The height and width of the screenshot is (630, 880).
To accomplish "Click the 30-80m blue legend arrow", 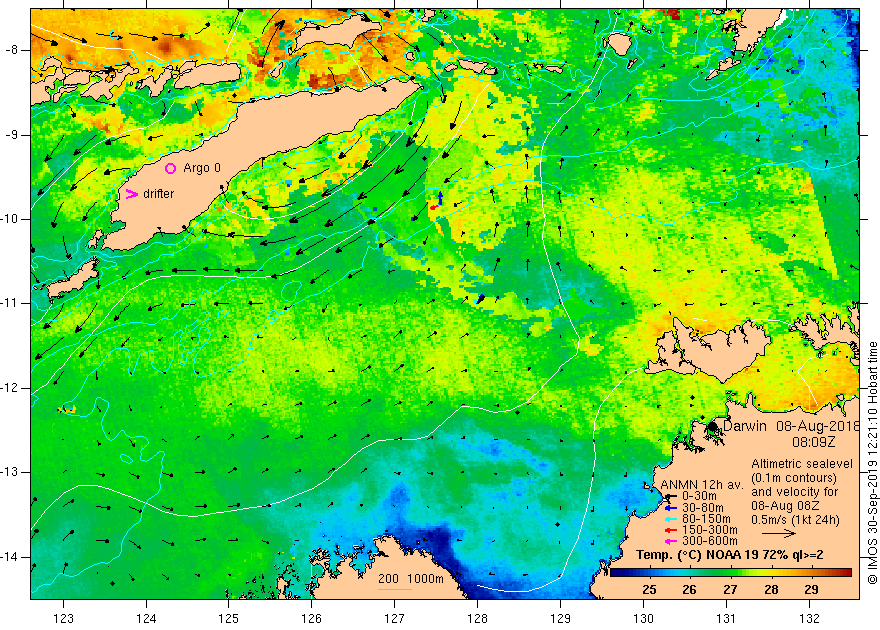I will (x=671, y=508).
